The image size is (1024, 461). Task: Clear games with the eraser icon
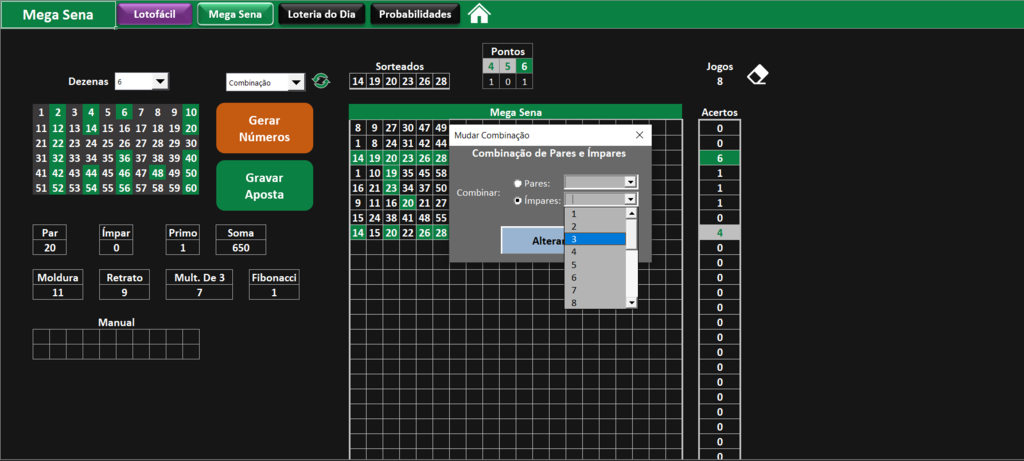(x=758, y=74)
